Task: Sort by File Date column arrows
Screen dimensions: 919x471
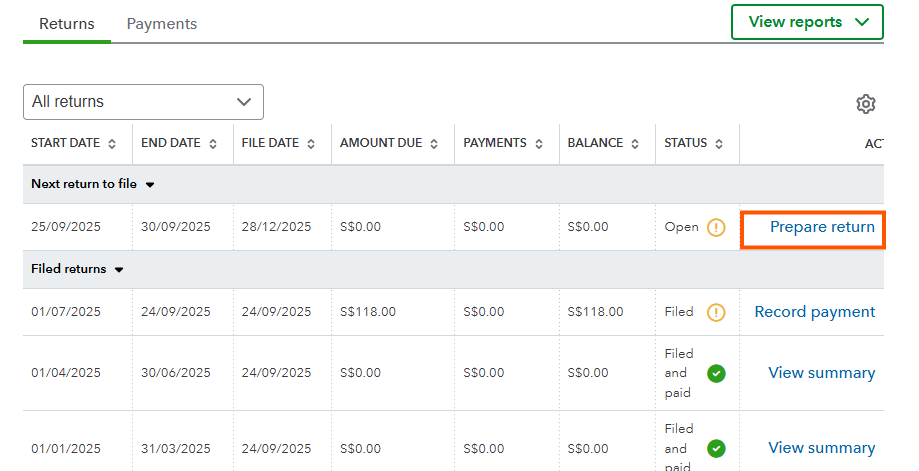Action: point(310,144)
